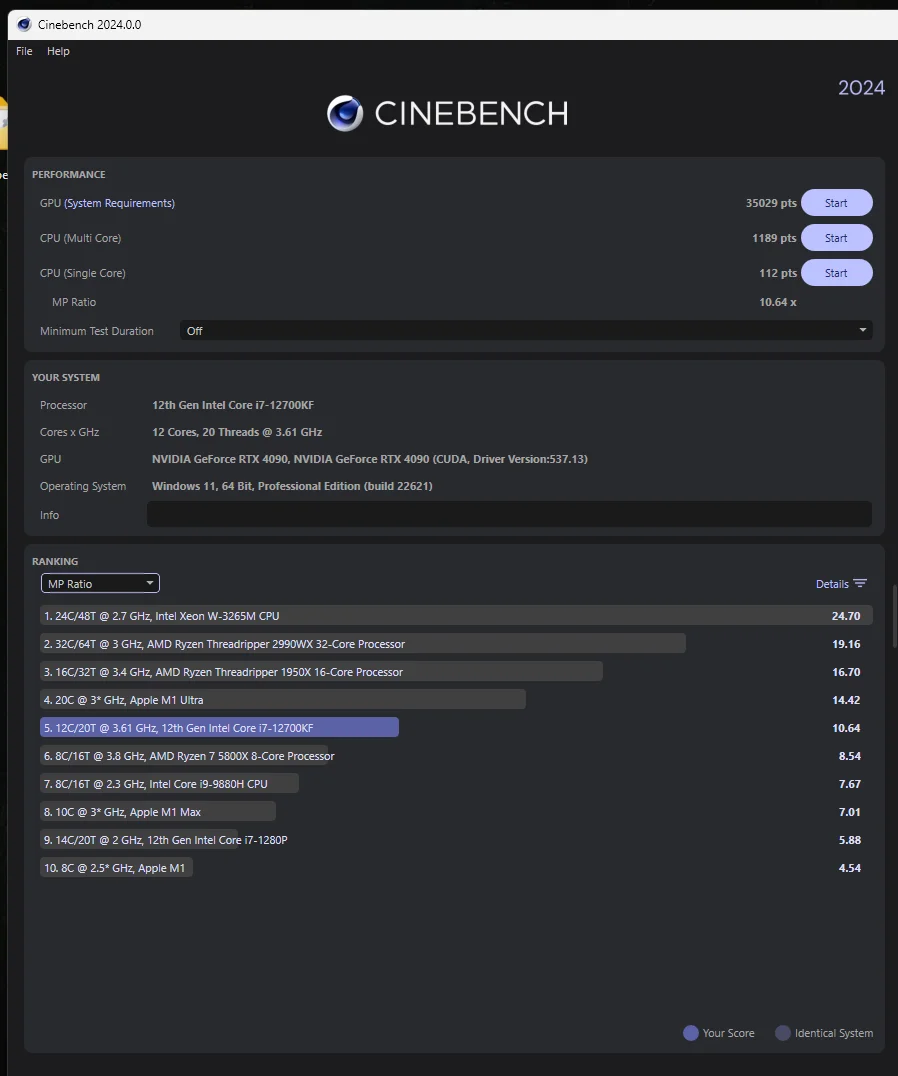Viewport: 898px width, 1076px height.
Task: Click the 35029 pts GPU score
Action: (771, 203)
